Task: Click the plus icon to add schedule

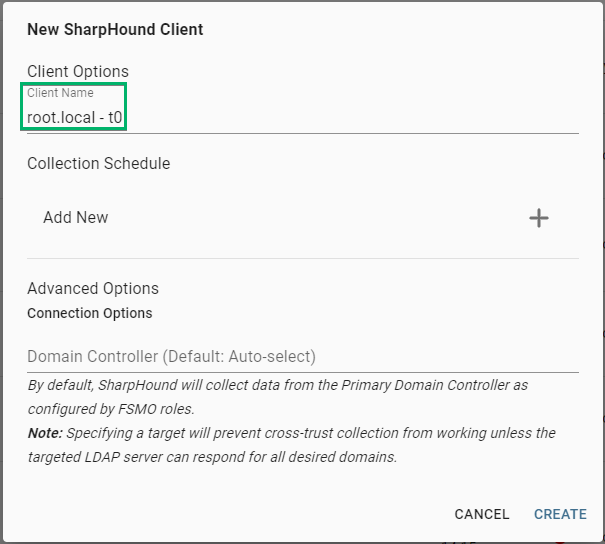Action: point(539,218)
